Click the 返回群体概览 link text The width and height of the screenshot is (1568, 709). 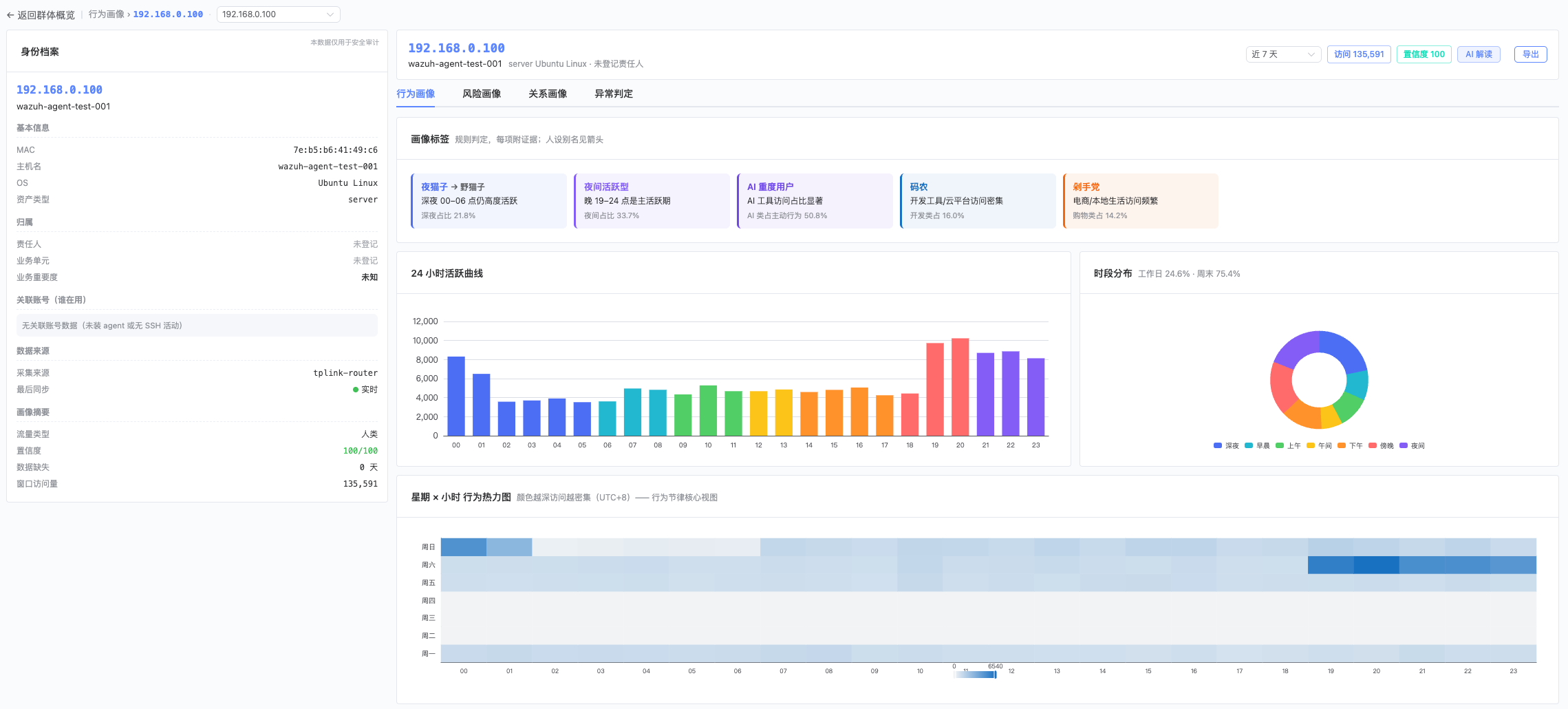46,14
